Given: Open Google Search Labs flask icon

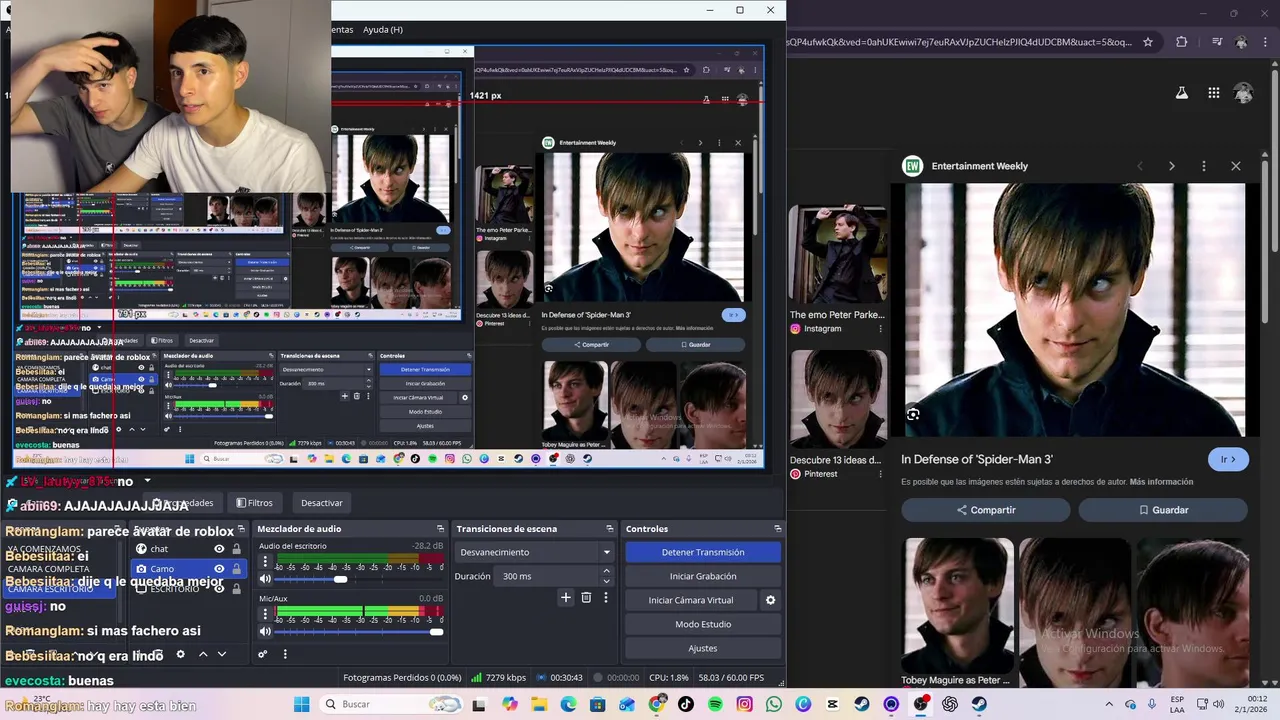Looking at the screenshot, I should [x=1182, y=93].
